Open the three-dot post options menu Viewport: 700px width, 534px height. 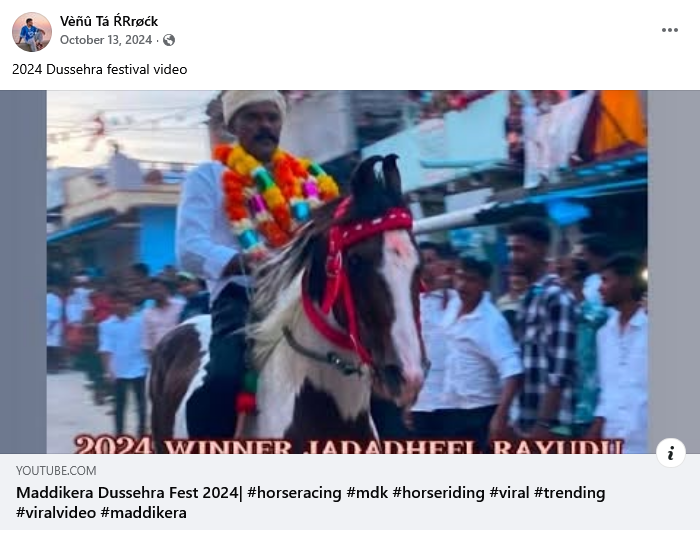[x=670, y=30]
